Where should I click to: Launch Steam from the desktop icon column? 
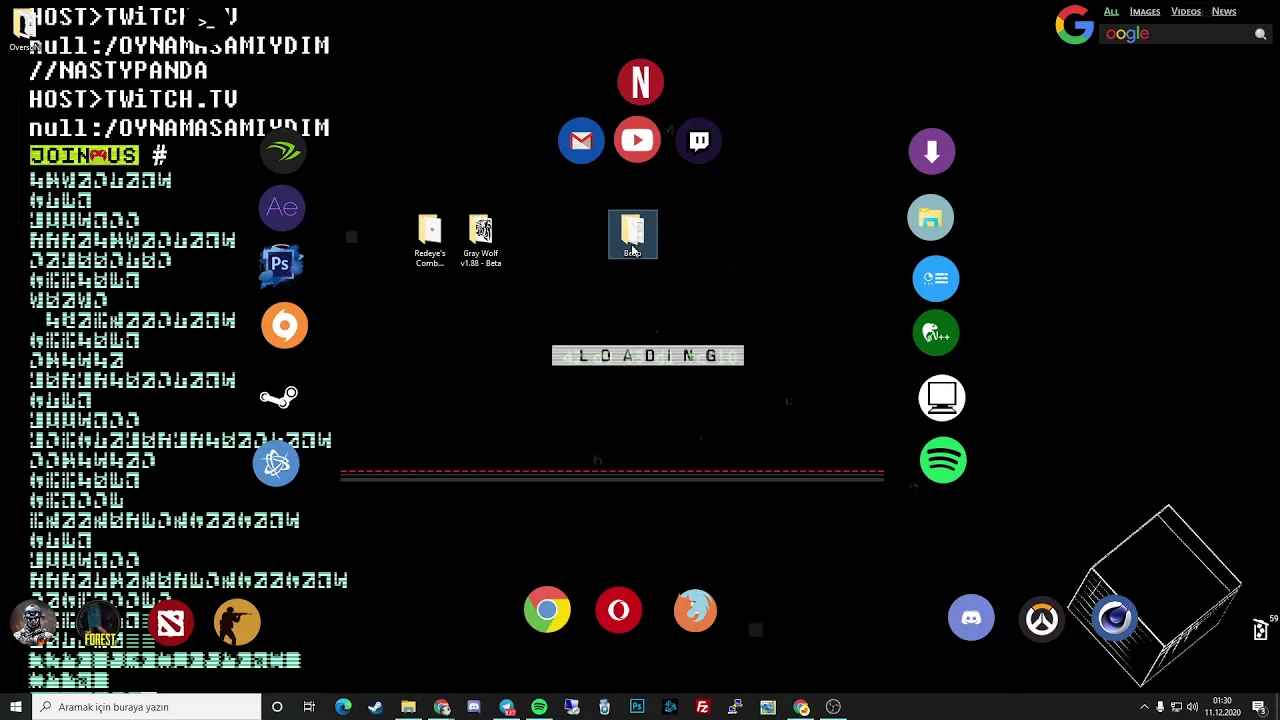pyautogui.click(x=278, y=397)
